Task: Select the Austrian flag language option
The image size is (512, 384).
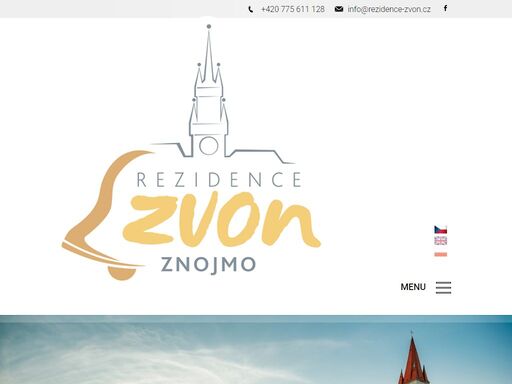Action: tap(441, 254)
